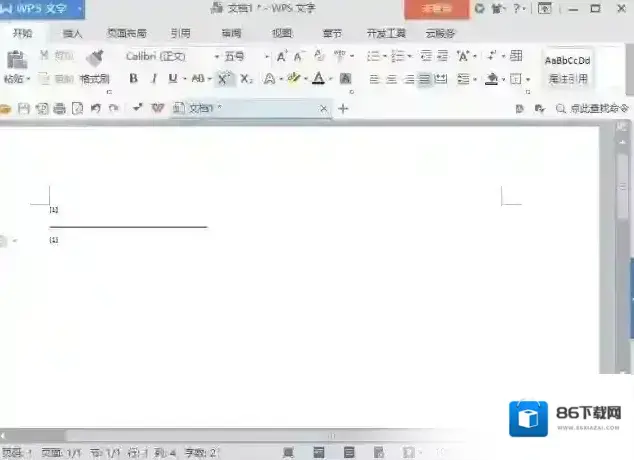Click the Paste clipboard icon
The width and height of the screenshot is (634, 460).
coord(17,59)
